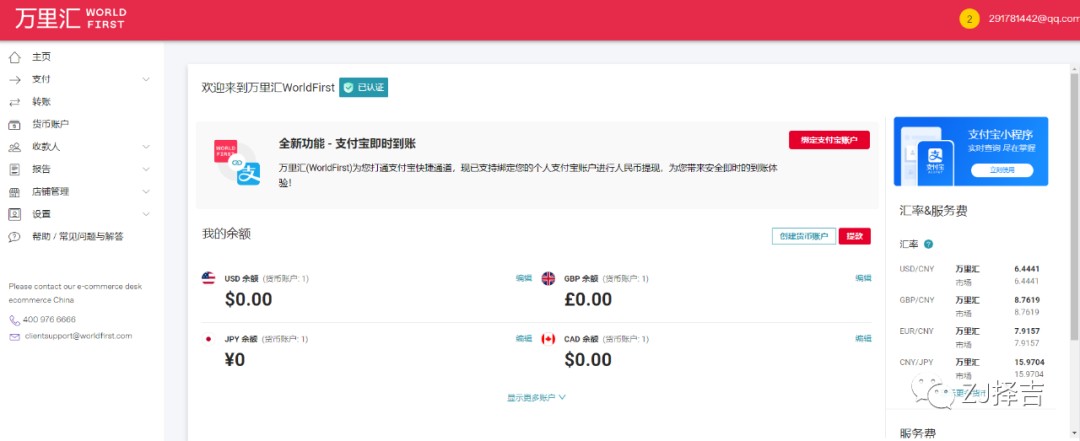Viewport: 1080px width, 441px height.
Task: Expand the 设置 menu chevron
Action: (146, 214)
